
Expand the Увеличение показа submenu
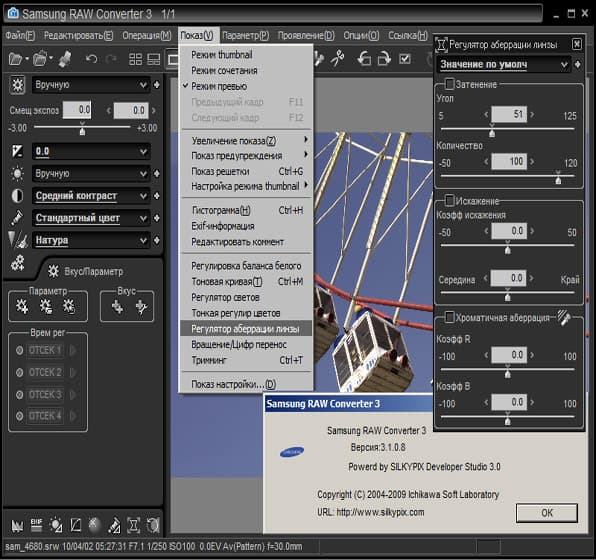tap(246, 140)
